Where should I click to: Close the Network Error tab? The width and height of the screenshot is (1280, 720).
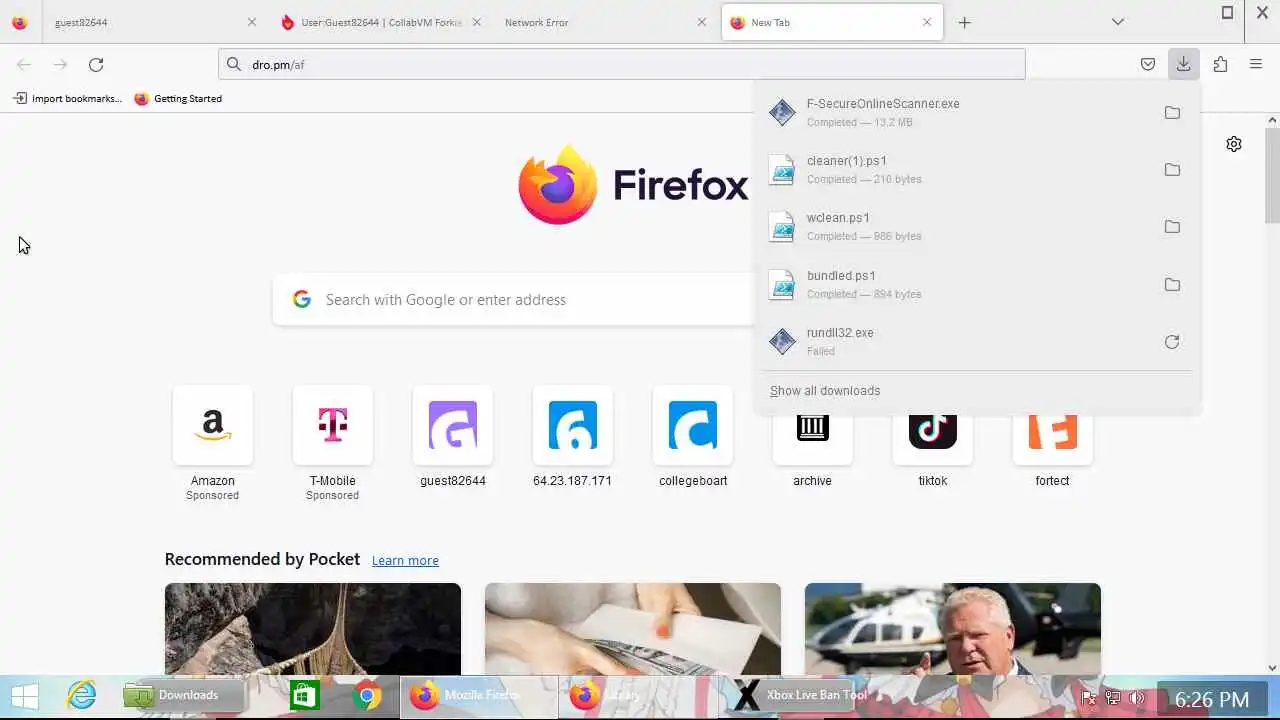tap(701, 22)
